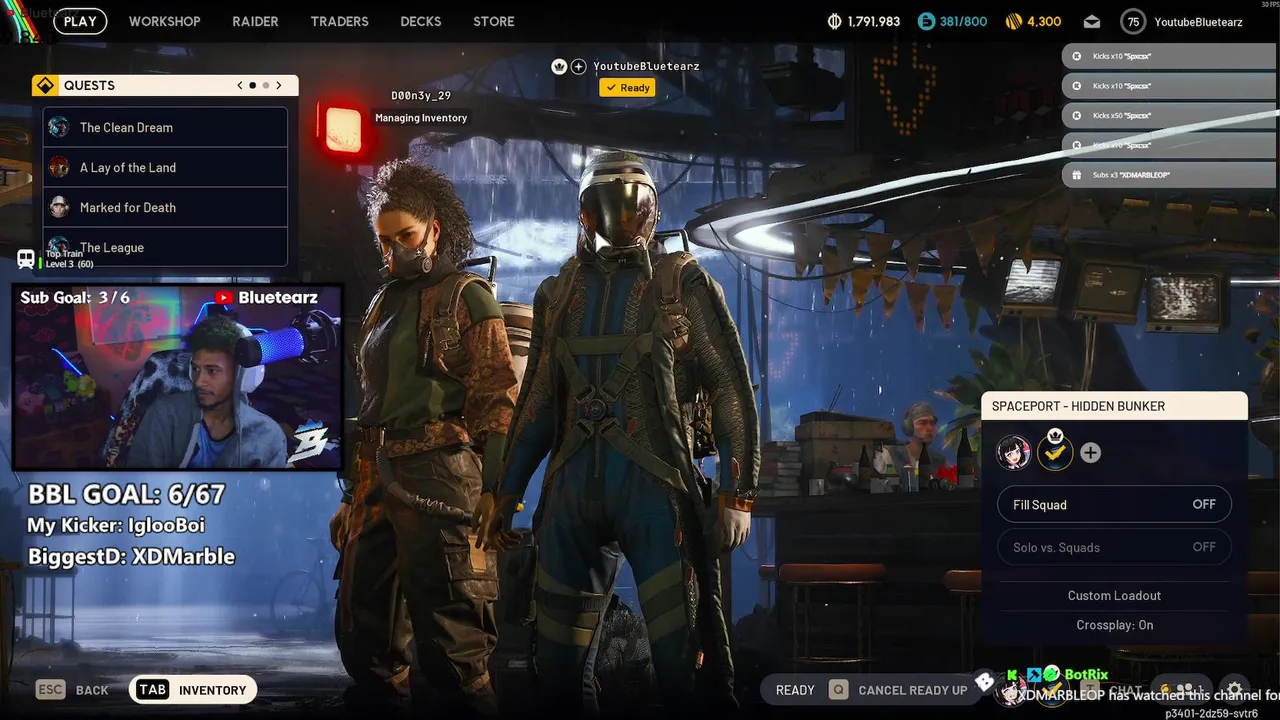Add squad member with plus icon

click(1091, 453)
